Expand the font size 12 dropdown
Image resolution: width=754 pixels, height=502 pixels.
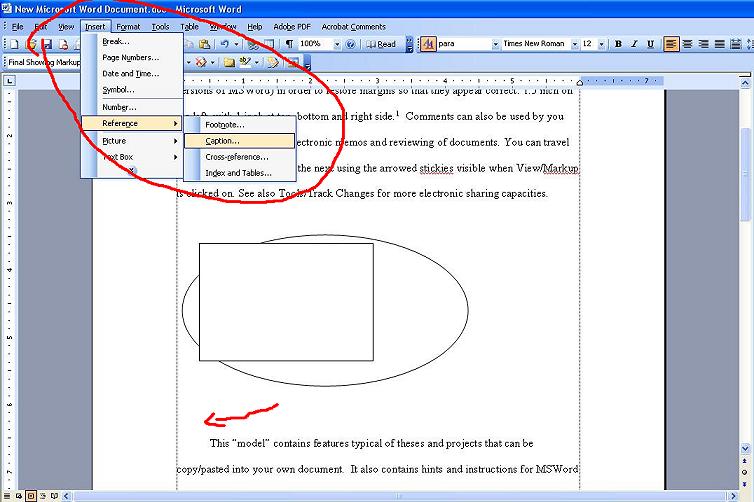point(602,44)
